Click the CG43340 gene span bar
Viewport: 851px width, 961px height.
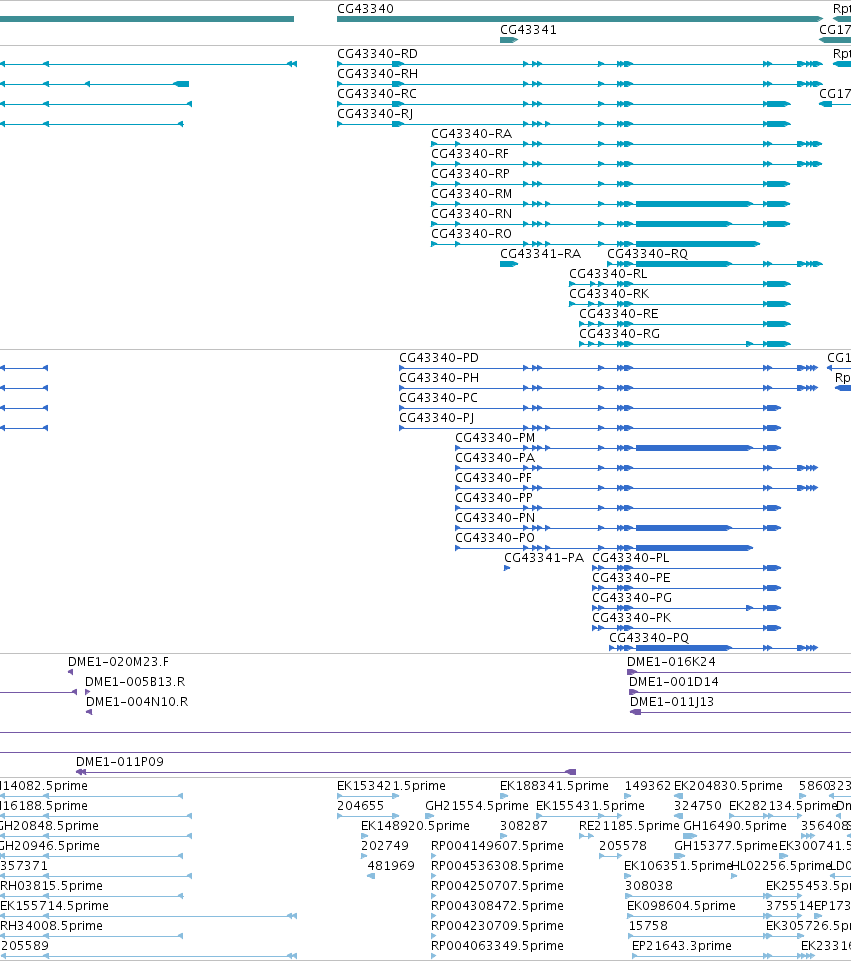click(580, 19)
